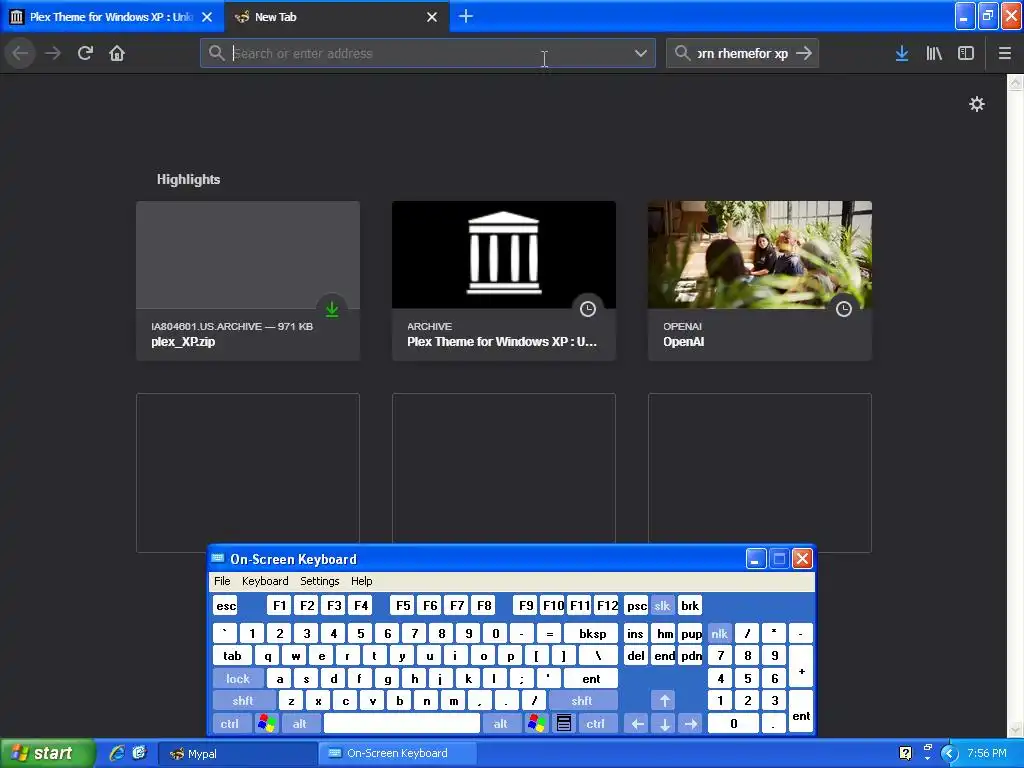Open the OpenAI highlight card
This screenshot has width=1024, height=768.
(760, 280)
